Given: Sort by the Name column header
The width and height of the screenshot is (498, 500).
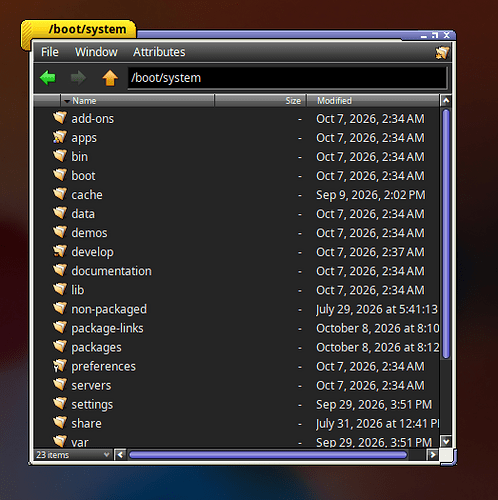Looking at the screenshot, I should (x=137, y=101).
